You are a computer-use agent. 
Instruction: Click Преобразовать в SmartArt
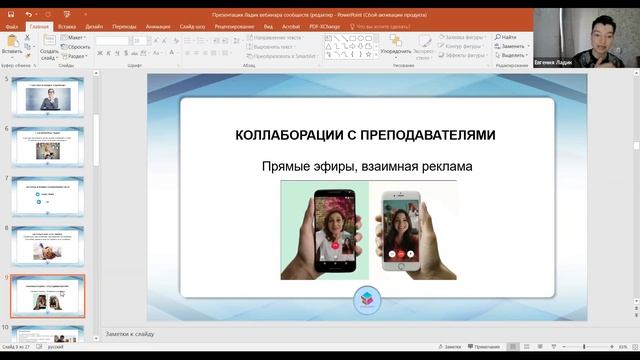(282, 56)
